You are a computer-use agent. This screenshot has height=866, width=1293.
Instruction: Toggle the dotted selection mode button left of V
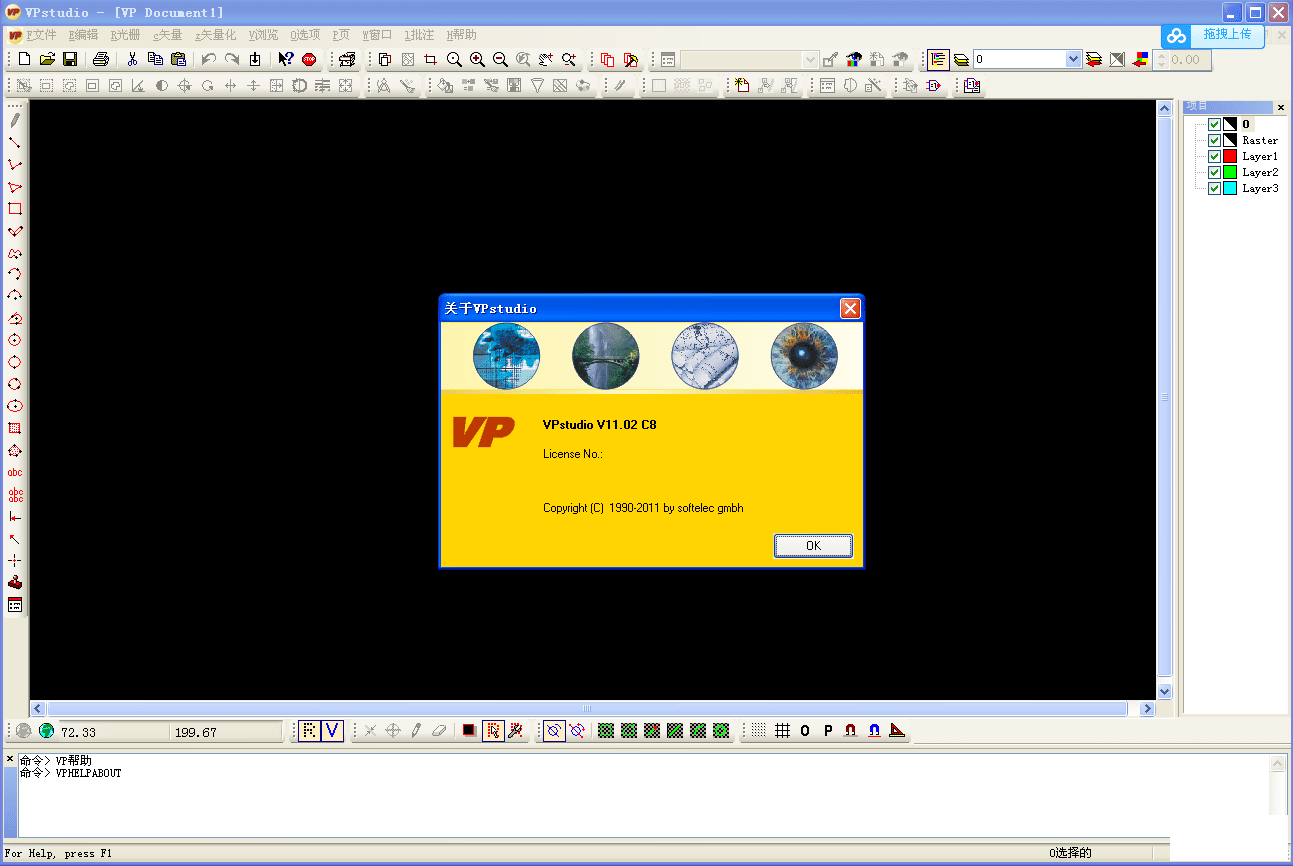tap(310, 731)
